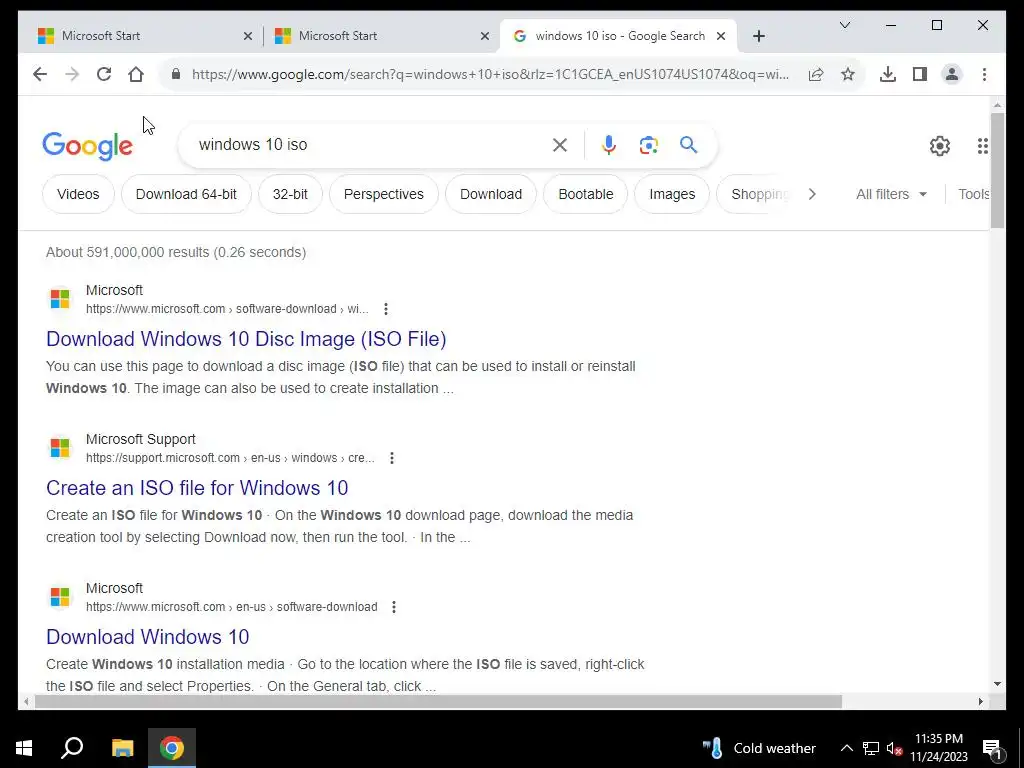Open the network status tray icon

tap(871, 748)
